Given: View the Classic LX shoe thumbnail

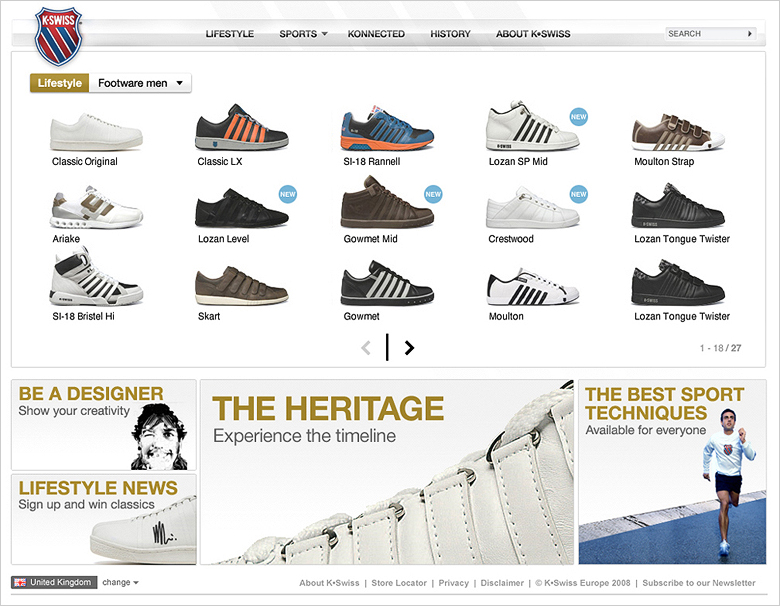Looking at the screenshot, I should point(241,127).
